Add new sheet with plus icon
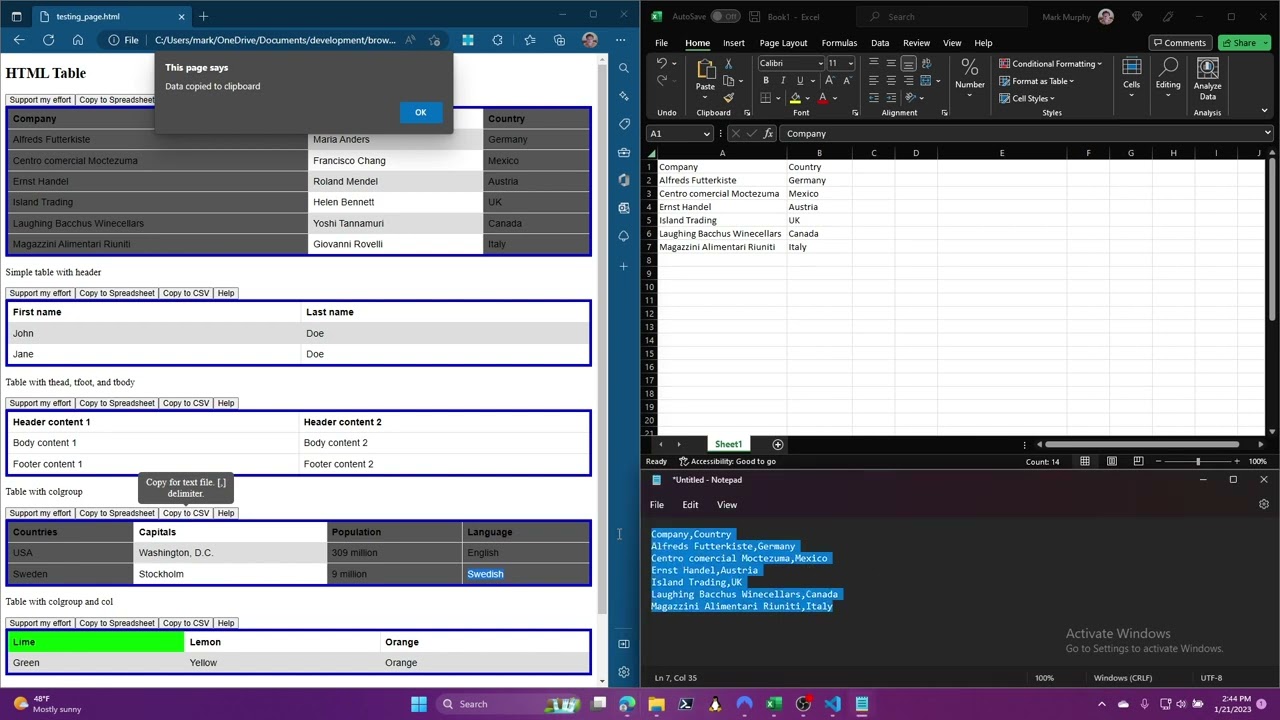1280x720 pixels. 778,444
